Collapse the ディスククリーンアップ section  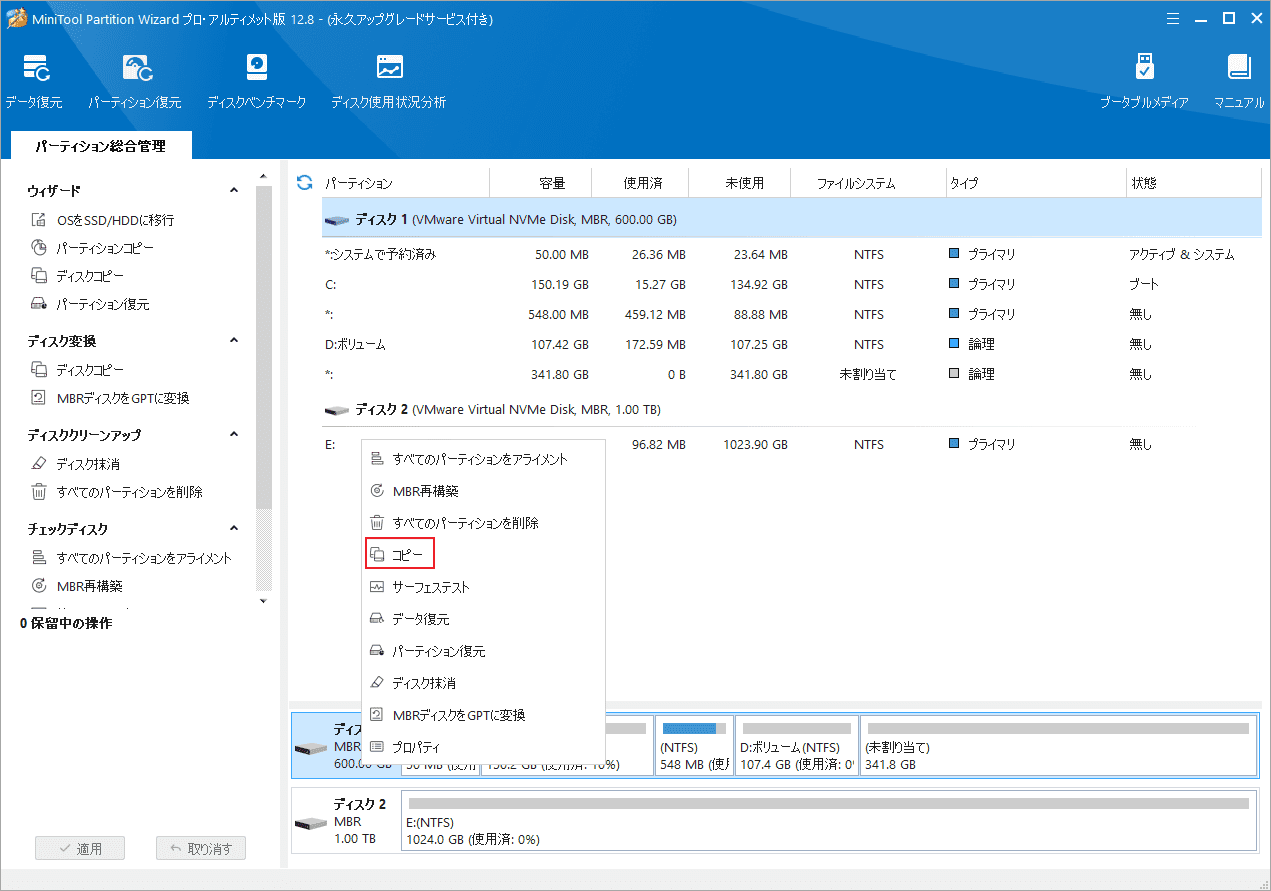(x=234, y=435)
